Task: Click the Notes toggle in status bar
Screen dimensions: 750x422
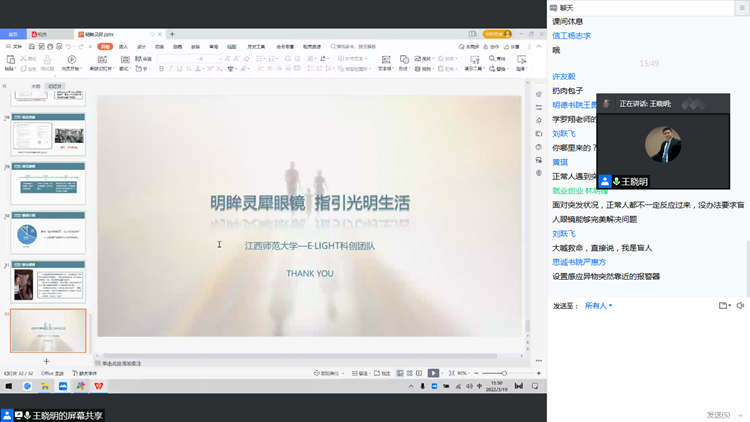Action: click(360, 373)
